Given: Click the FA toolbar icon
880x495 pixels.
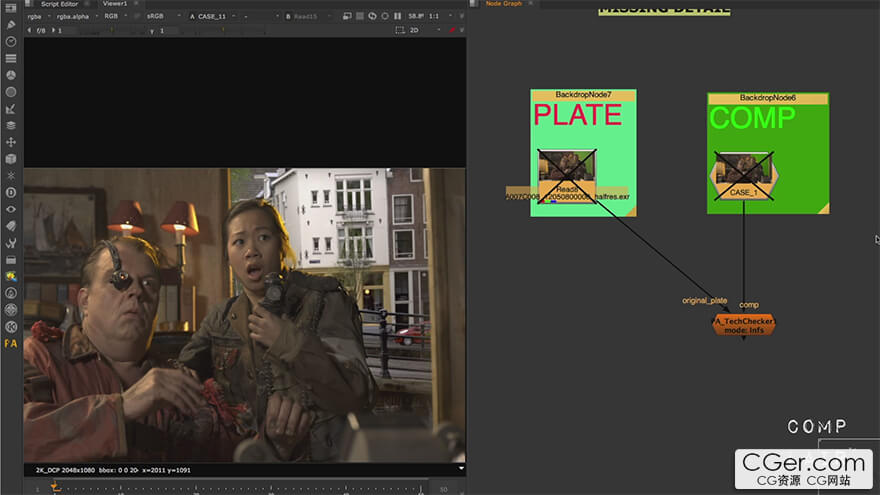Looking at the screenshot, I should click(11, 343).
